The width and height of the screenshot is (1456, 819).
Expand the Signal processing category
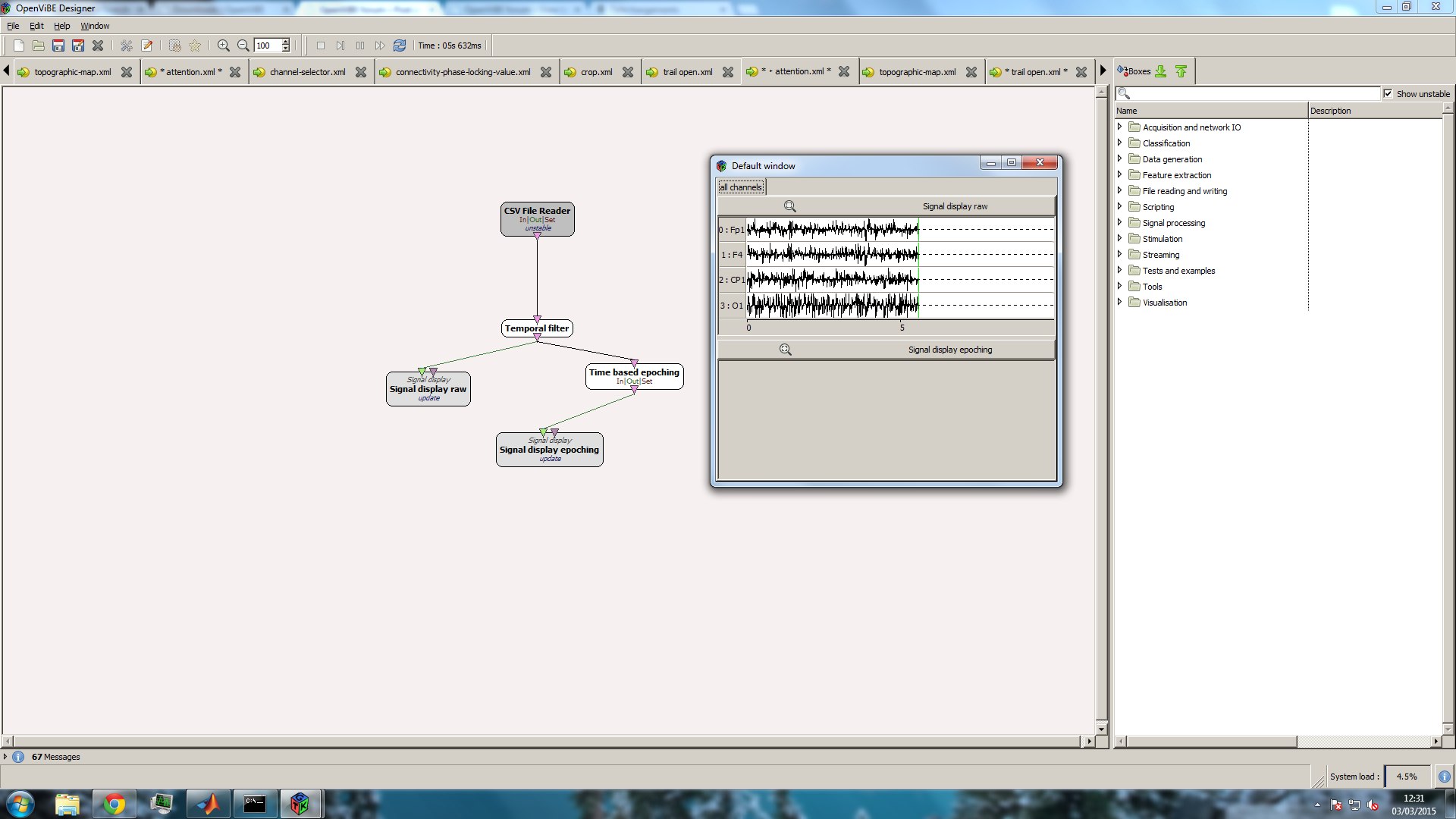click(x=1119, y=222)
